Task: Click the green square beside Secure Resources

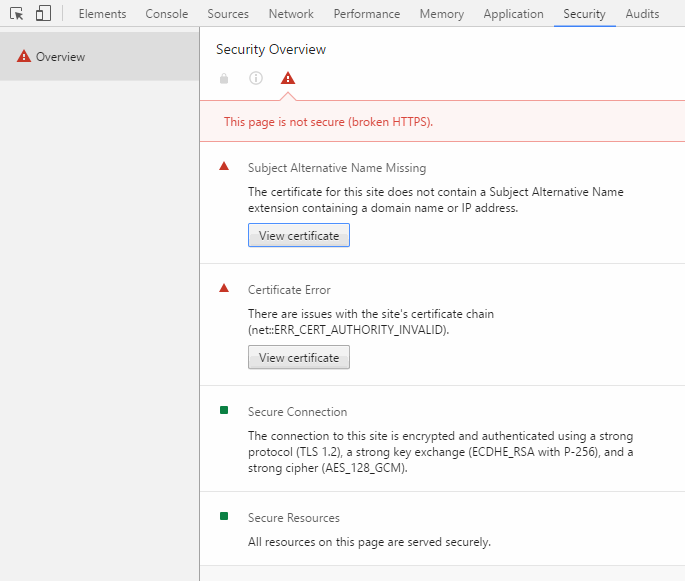Action: coord(224,516)
